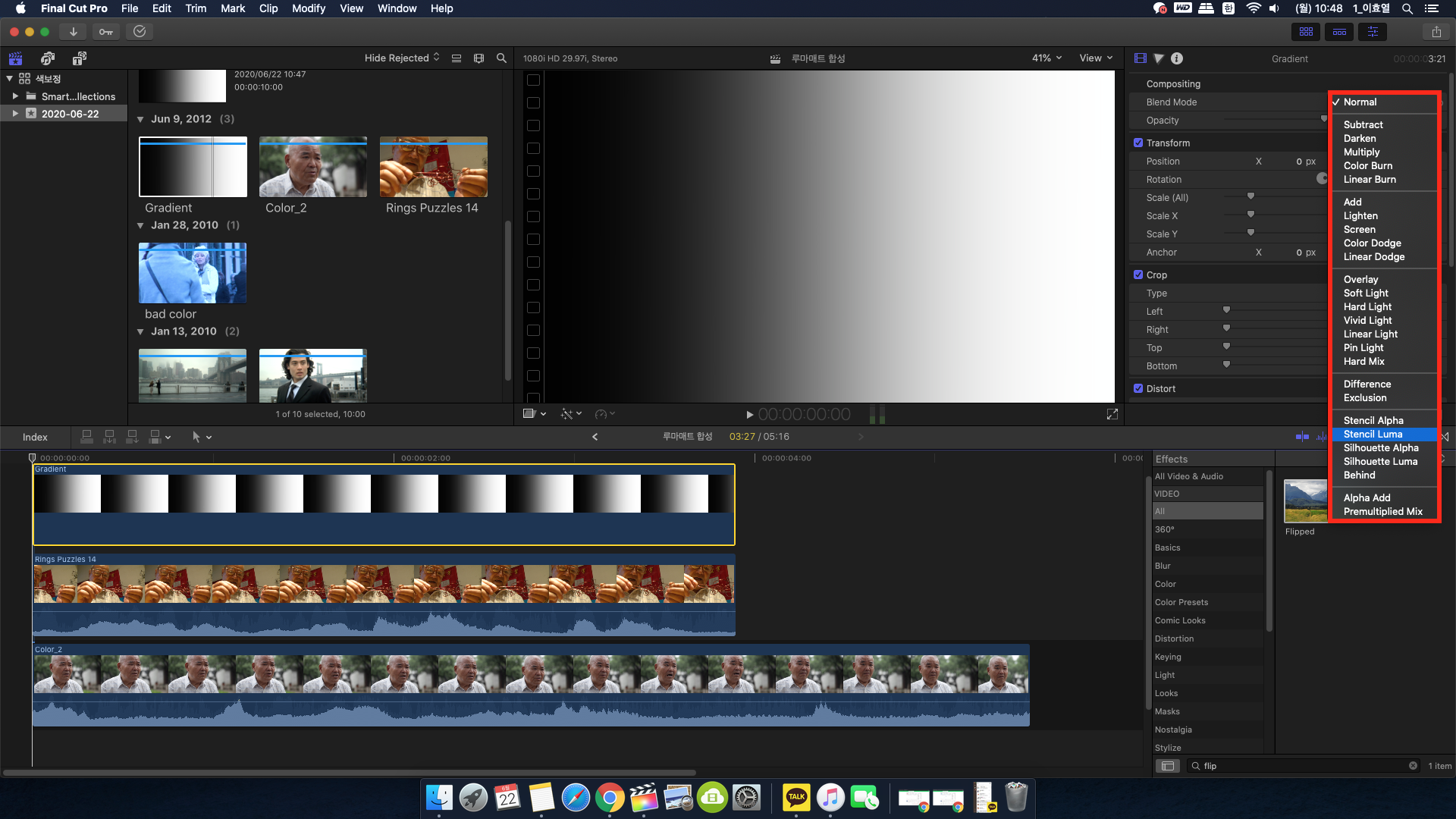The height and width of the screenshot is (819, 1456).
Task: Toggle the Distort checkbox
Action: (1138, 388)
